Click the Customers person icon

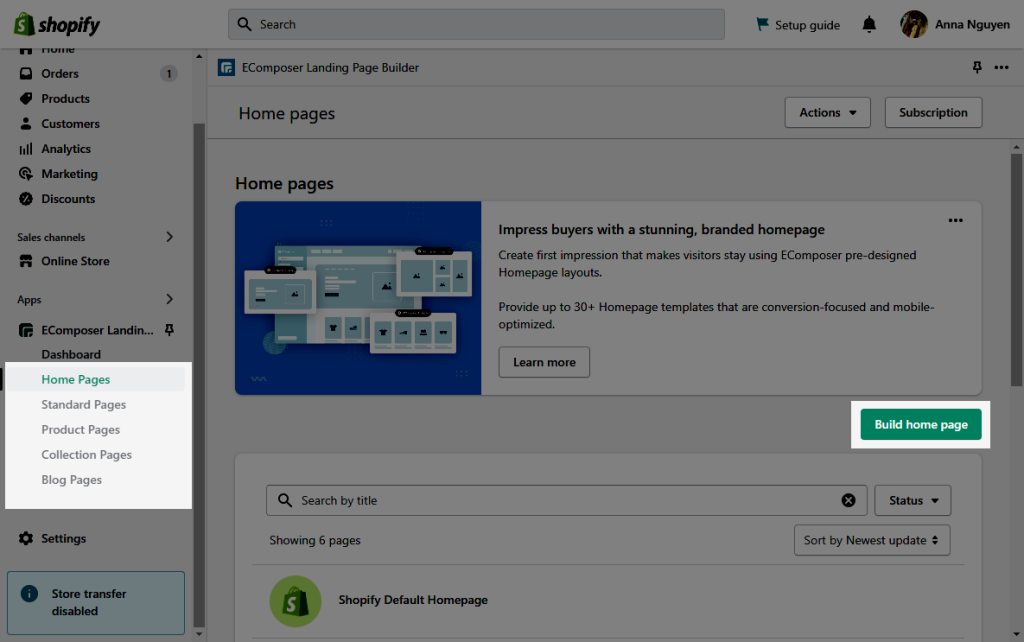point(25,123)
